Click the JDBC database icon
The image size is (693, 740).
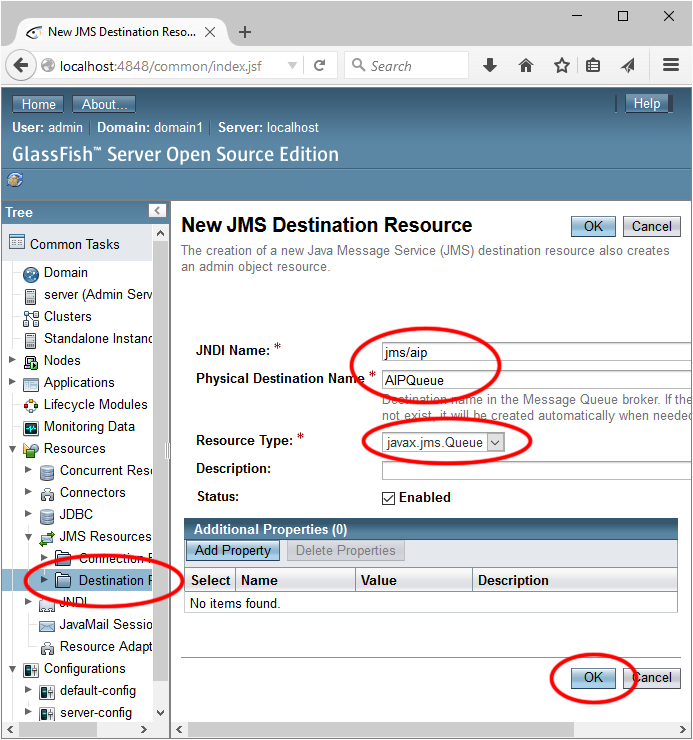click(47, 516)
